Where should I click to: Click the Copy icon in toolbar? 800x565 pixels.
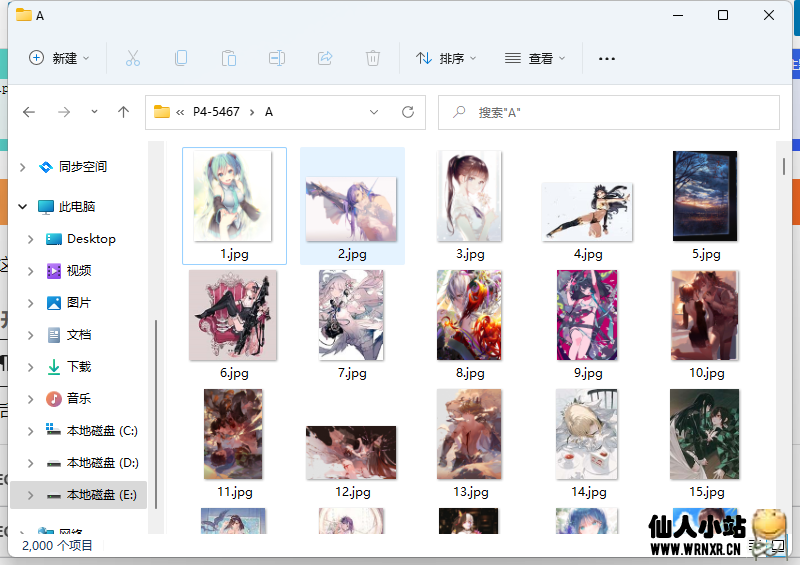tap(181, 58)
